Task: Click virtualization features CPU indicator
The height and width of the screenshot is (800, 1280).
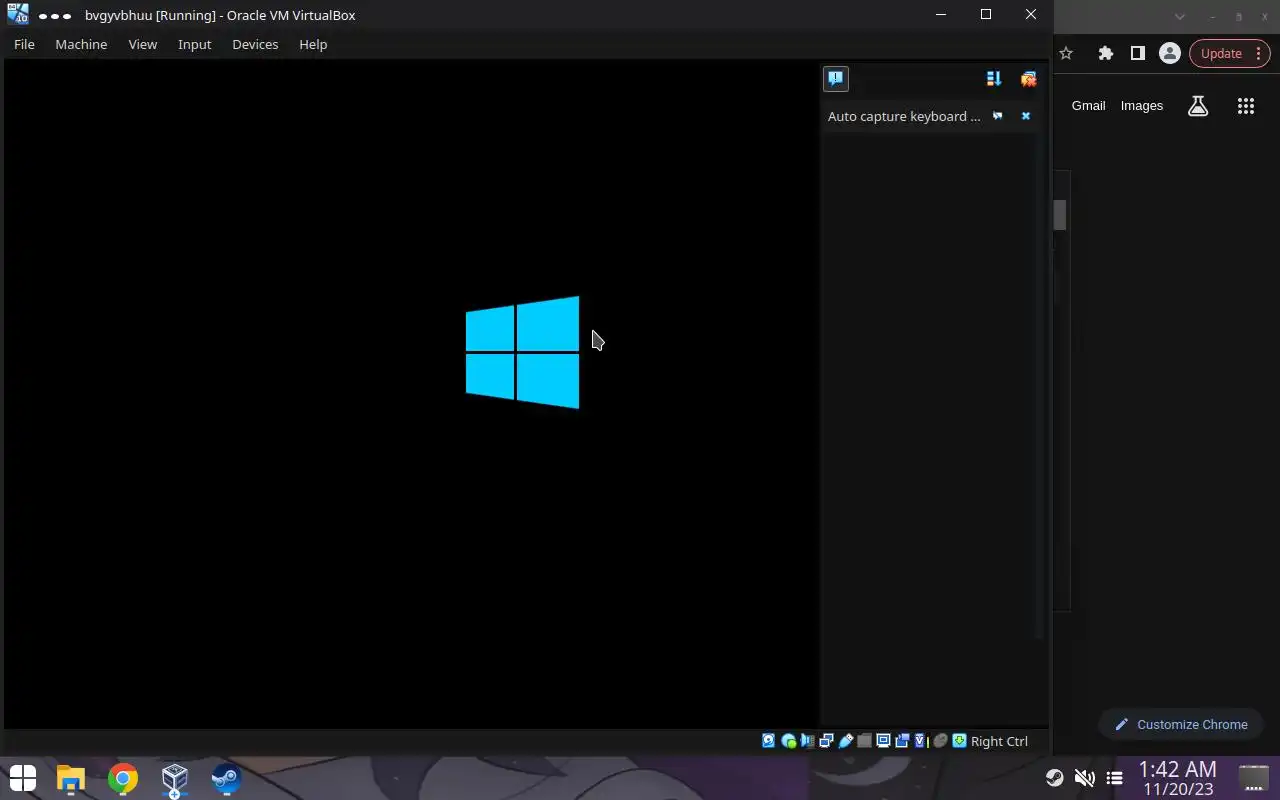Action: [x=921, y=741]
